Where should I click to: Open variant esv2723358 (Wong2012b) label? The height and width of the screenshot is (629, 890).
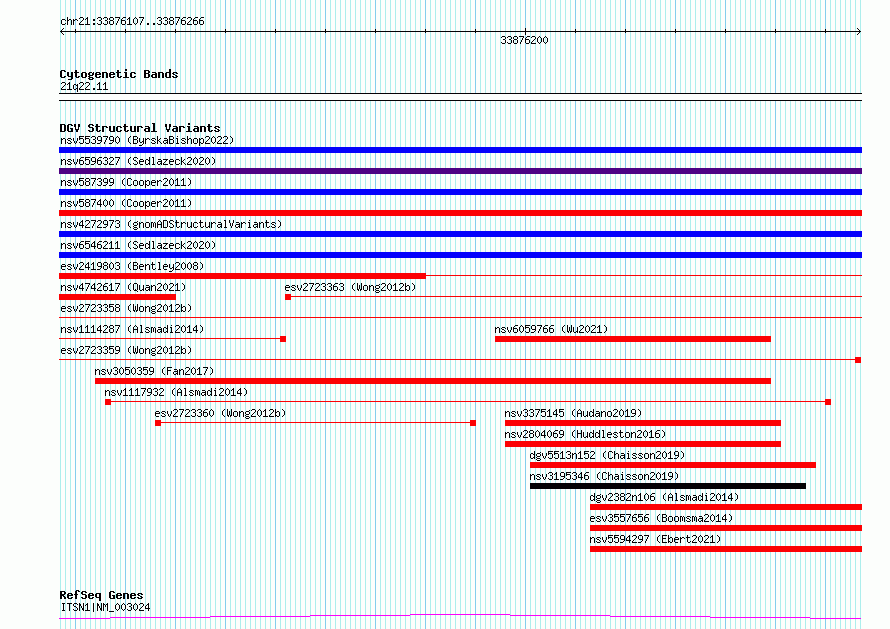pyautogui.click(x=126, y=308)
